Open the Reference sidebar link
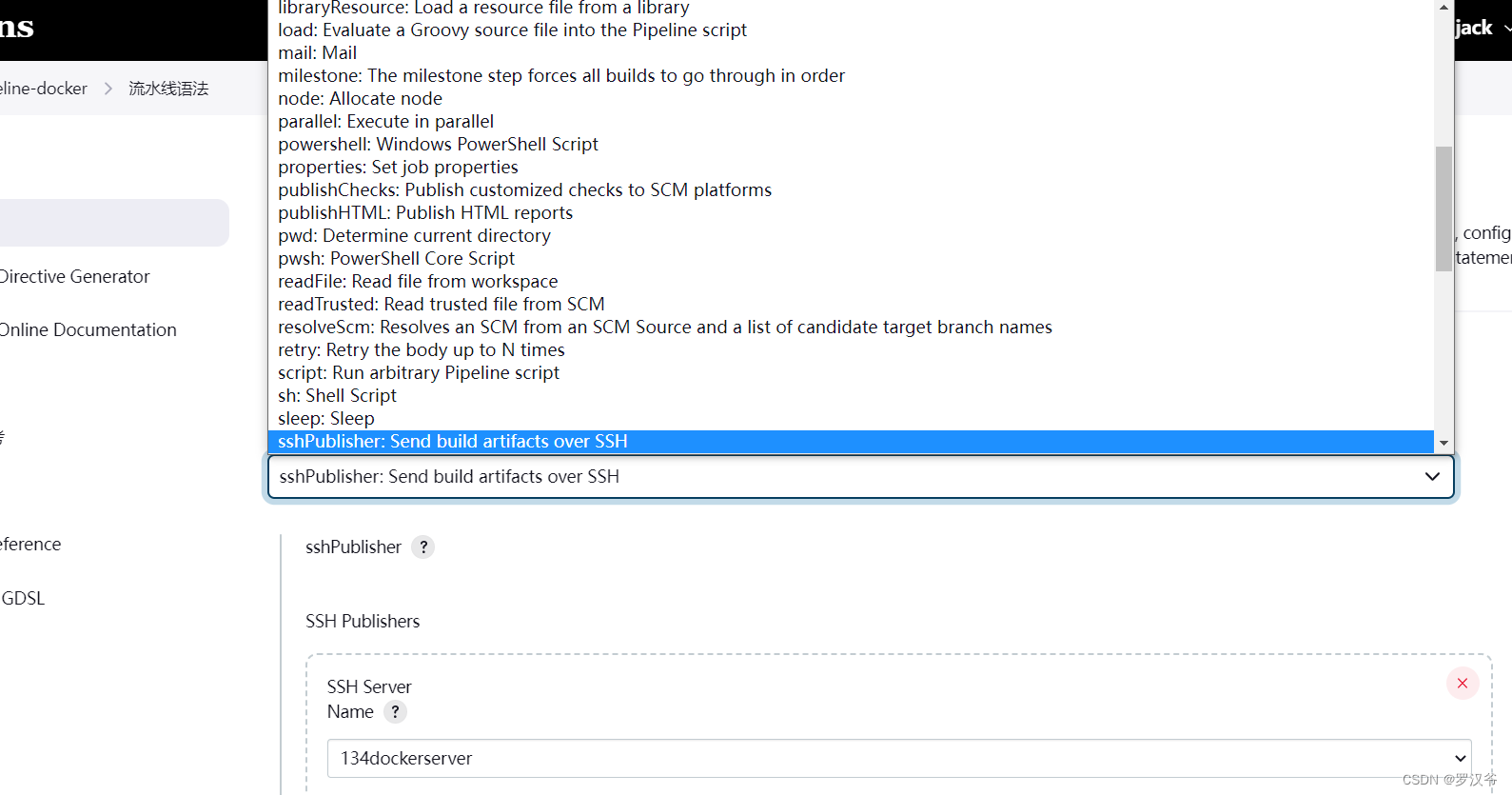Screen dimensions: 1512x795 (x=30, y=545)
